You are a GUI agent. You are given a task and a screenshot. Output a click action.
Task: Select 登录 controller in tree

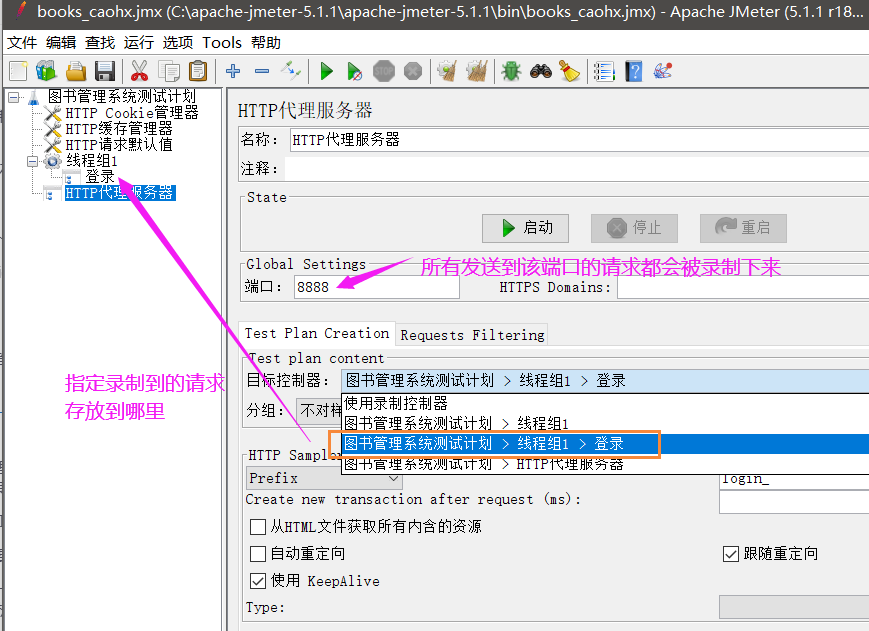click(x=100, y=177)
